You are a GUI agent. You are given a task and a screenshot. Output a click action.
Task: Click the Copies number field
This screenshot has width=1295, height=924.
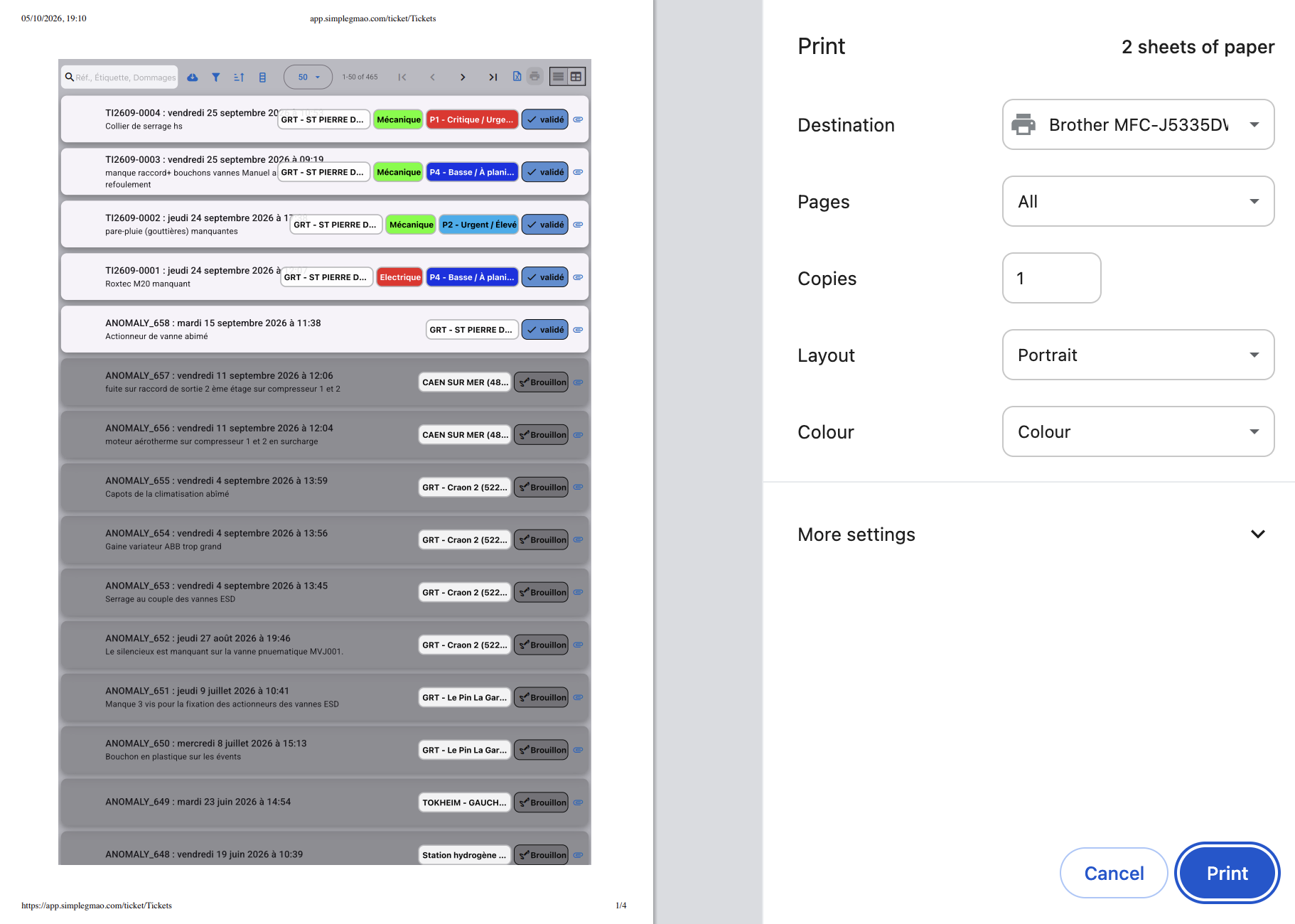click(1051, 278)
